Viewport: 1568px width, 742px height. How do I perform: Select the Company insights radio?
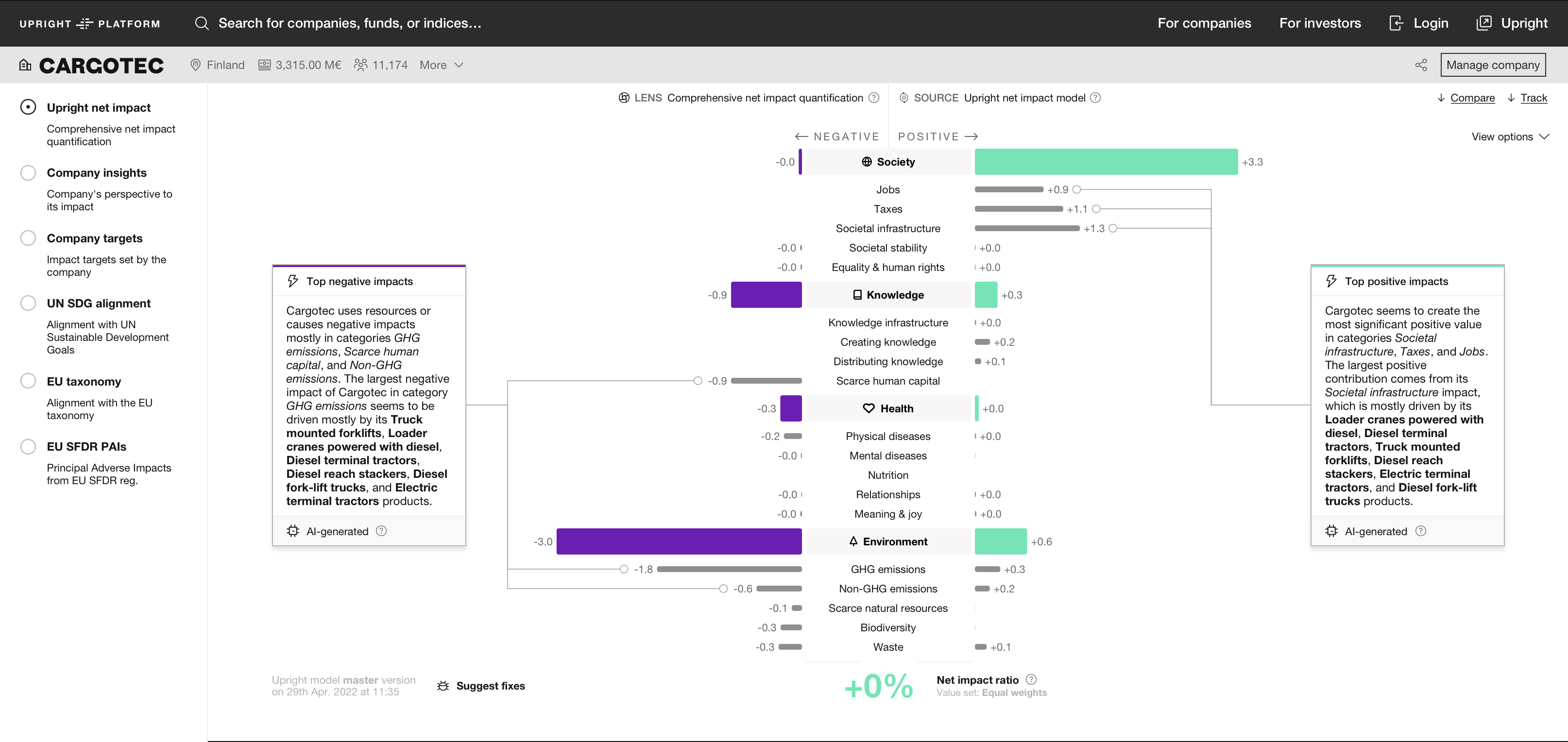(28, 173)
